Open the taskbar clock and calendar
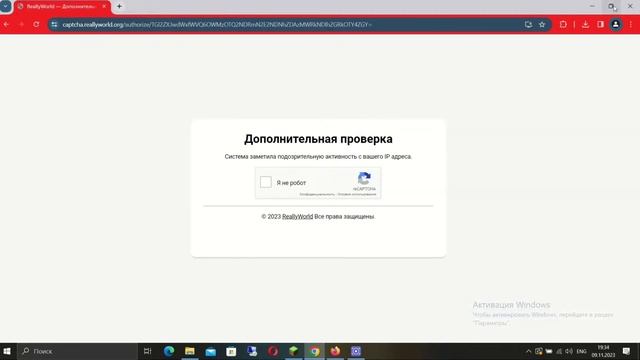The width and height of the screenshot is (640, 360). click(x=603, y=351)
